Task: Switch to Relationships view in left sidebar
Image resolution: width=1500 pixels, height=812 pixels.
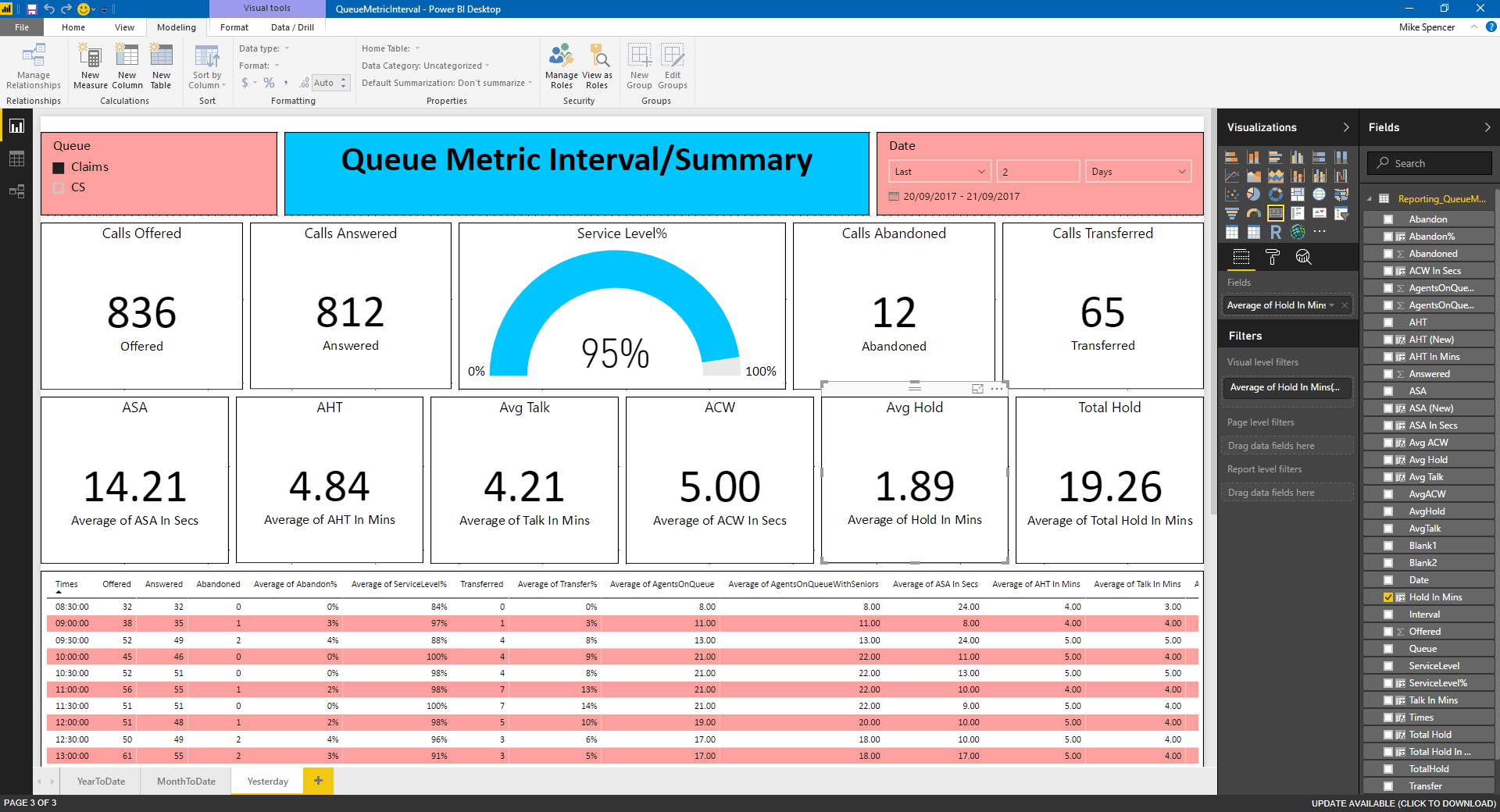Action: tap(16, 191)
